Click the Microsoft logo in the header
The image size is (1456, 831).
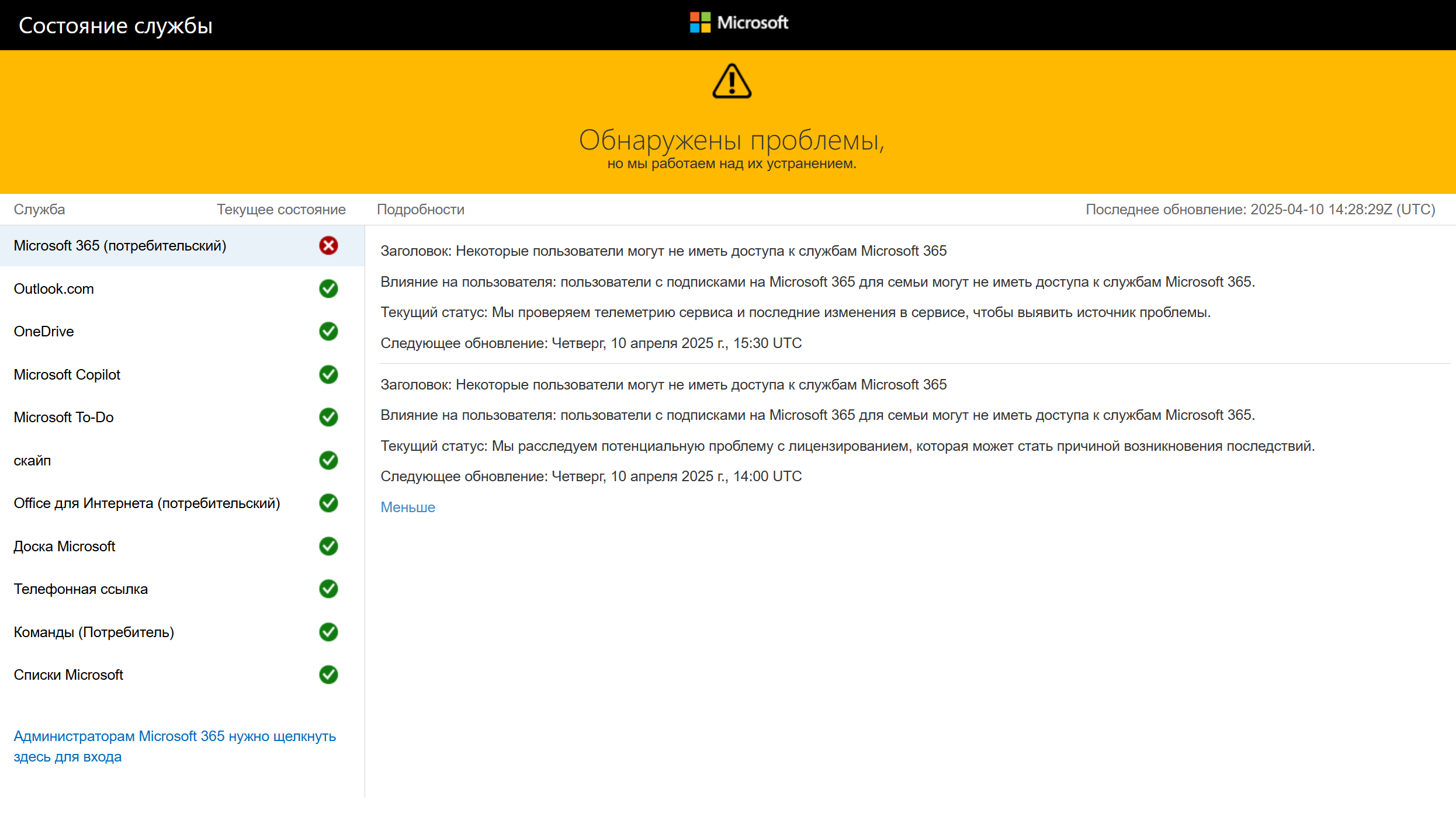click(739, 23)
